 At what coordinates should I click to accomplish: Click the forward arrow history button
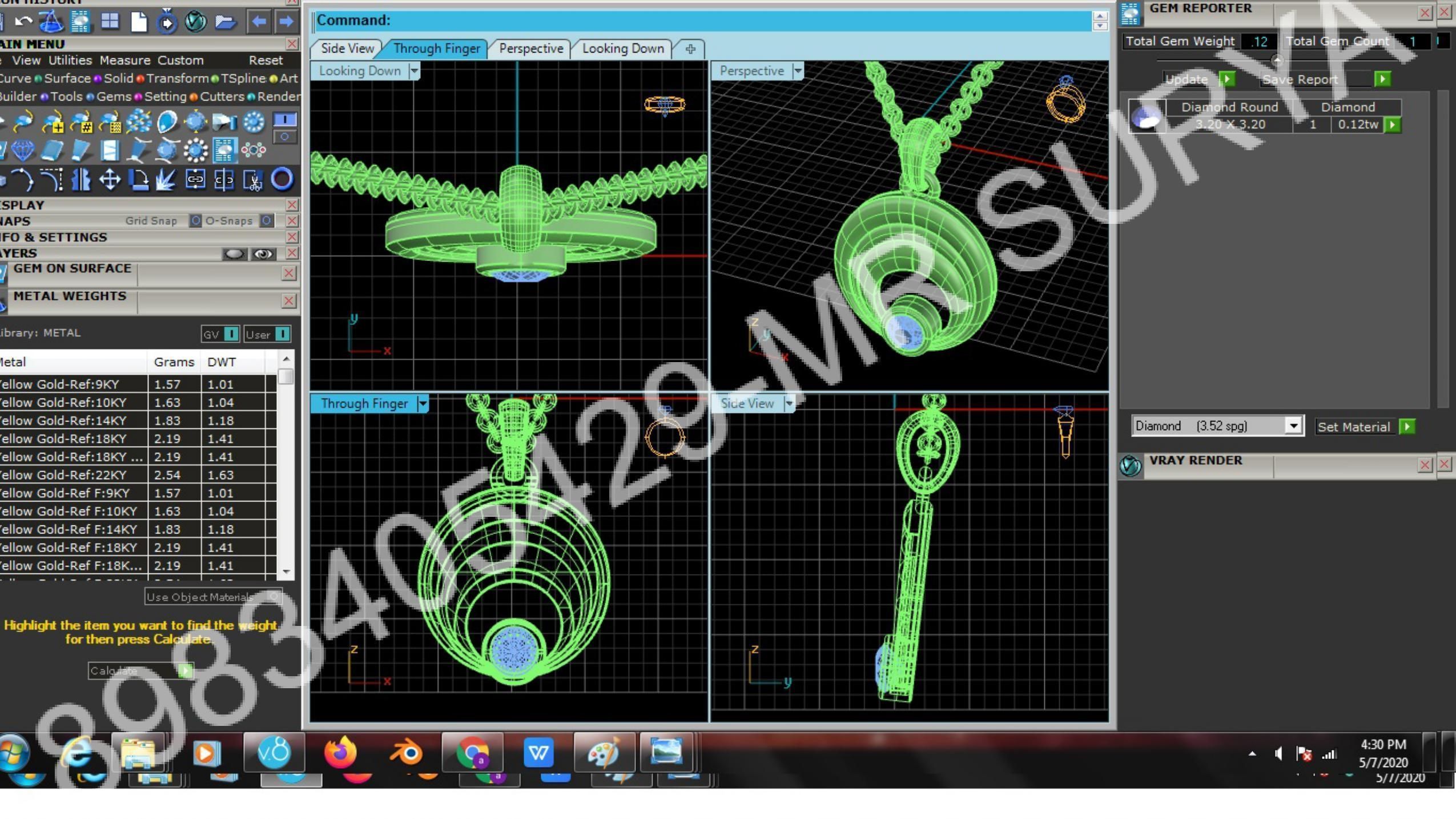click(286, 22)
